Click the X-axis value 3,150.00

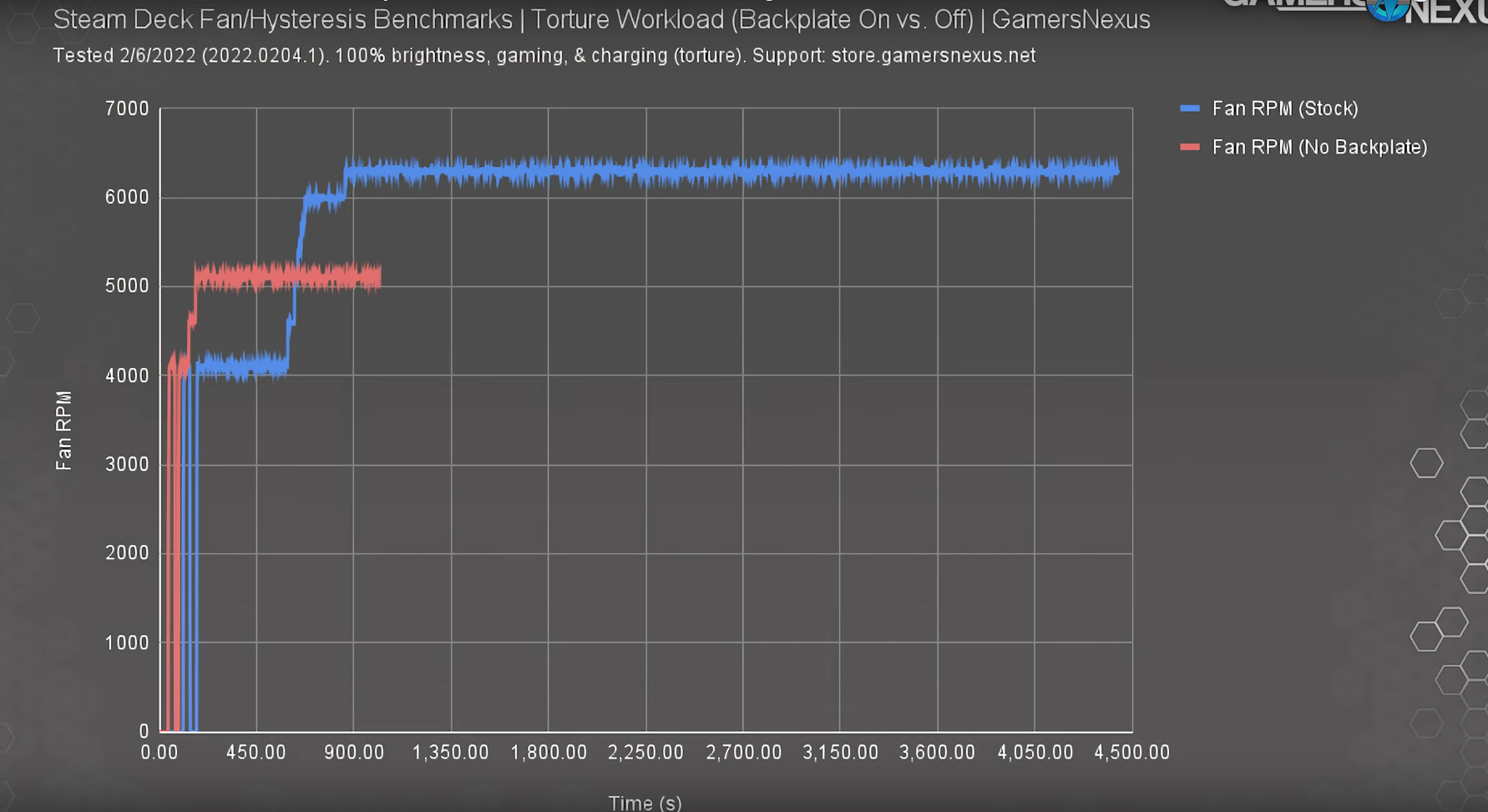[841, 752]
